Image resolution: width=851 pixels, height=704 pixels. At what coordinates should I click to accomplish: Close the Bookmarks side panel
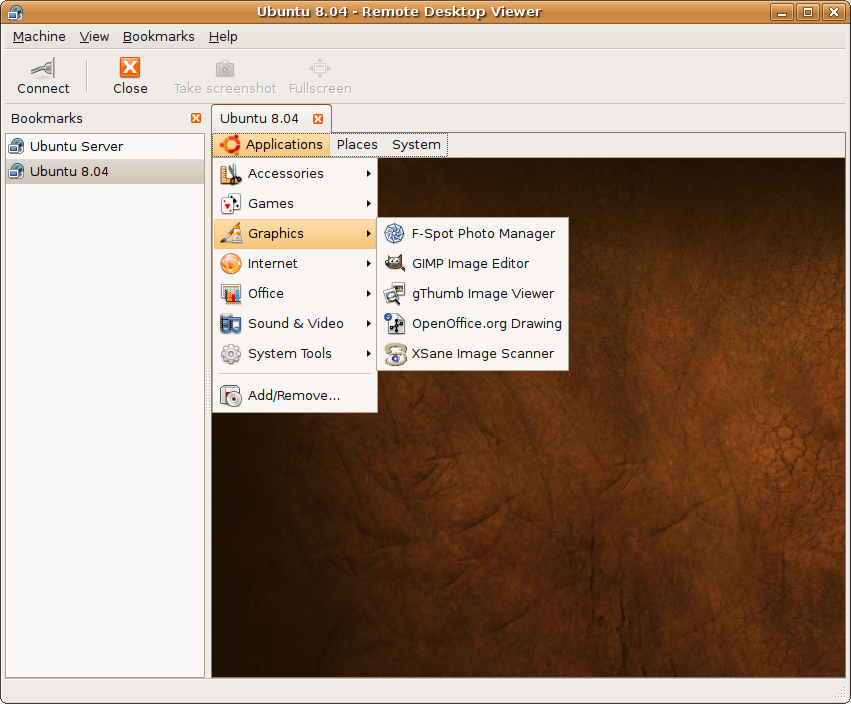[x=196, y=118]
